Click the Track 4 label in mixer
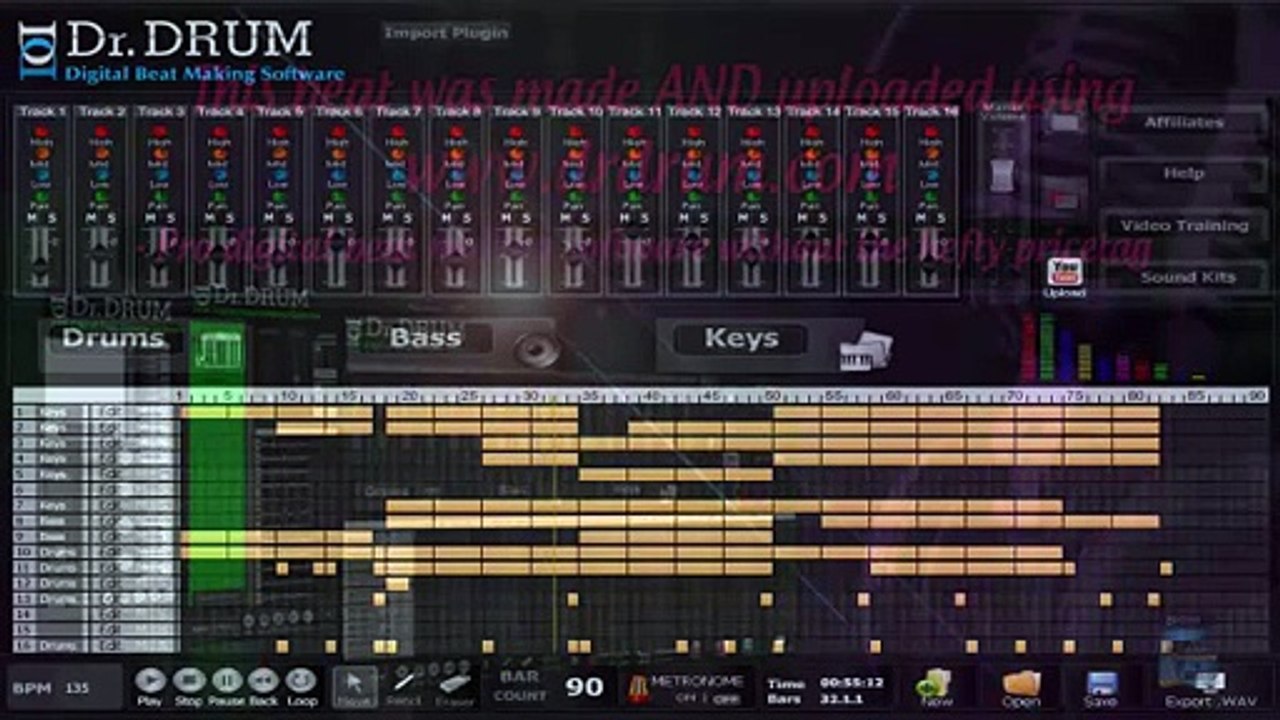Viewport: 1280px width, 720px height. 219,111
